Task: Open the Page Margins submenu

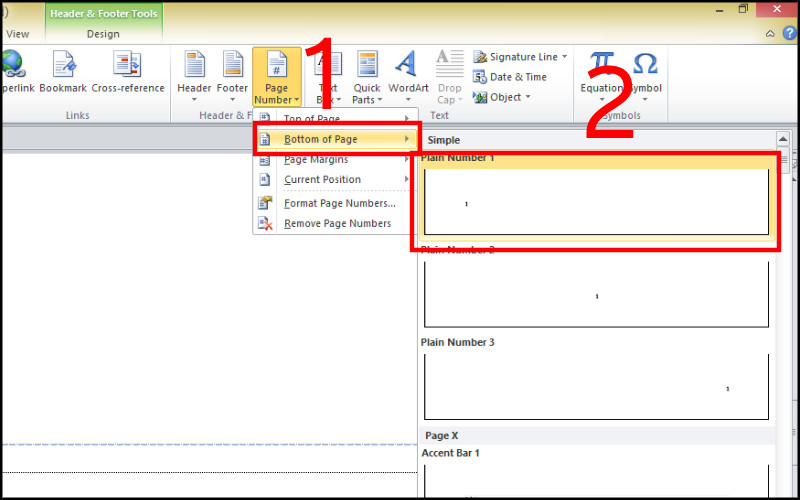Action: [x=336, y=160]
